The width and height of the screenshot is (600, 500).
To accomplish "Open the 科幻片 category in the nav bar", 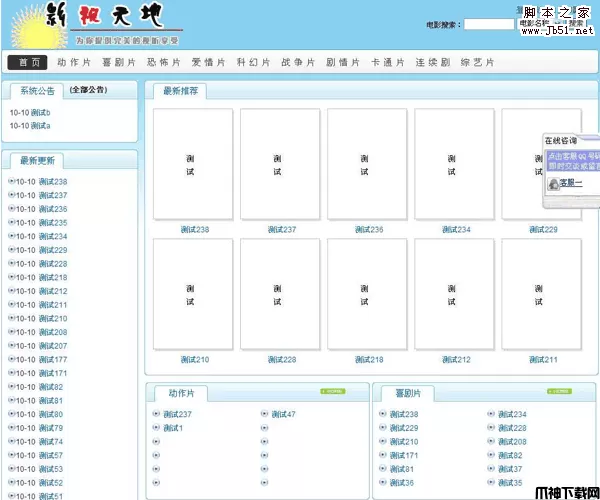I will coord(252,62).
